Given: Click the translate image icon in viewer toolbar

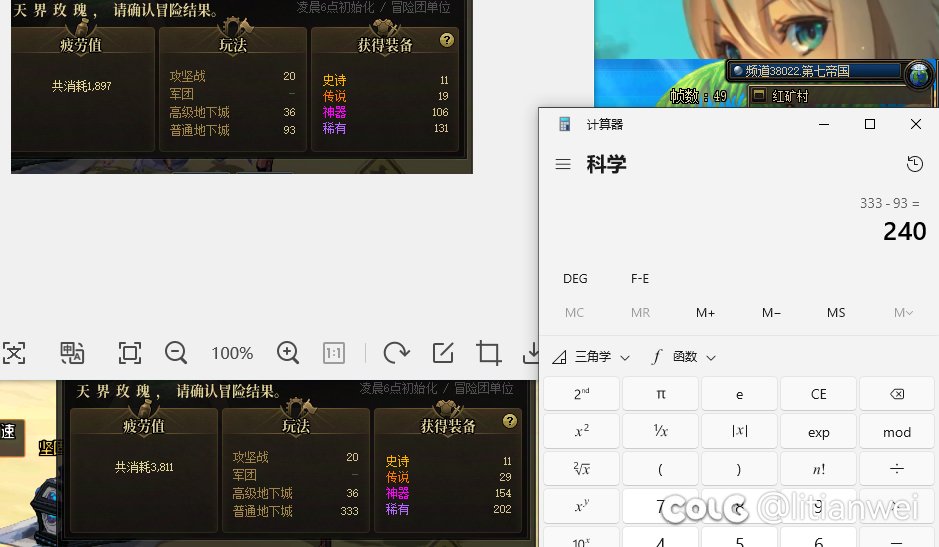Looking at the screenshot, I should pos(72,353).
